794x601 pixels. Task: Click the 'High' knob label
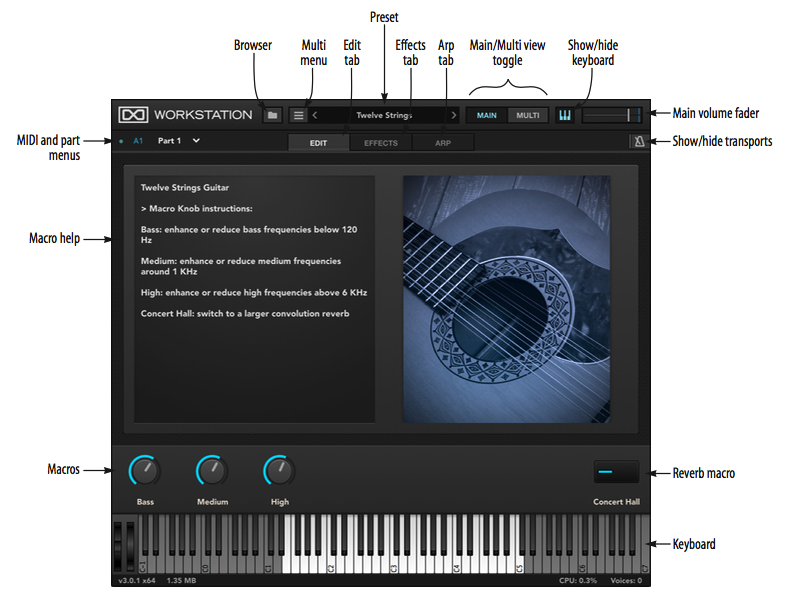click(x=280, y=502)
